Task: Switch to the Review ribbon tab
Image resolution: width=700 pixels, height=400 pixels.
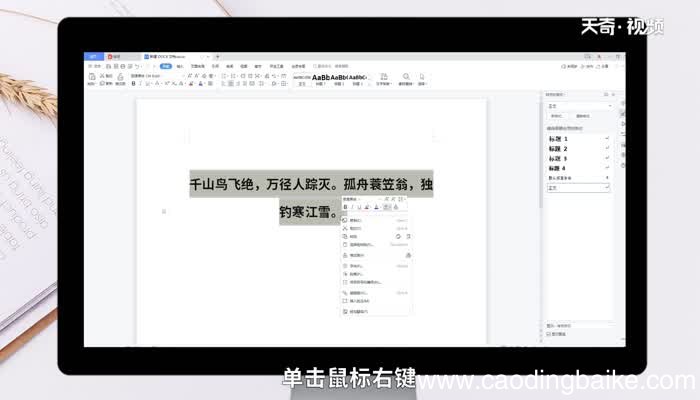Action: [x=229, y=66]
